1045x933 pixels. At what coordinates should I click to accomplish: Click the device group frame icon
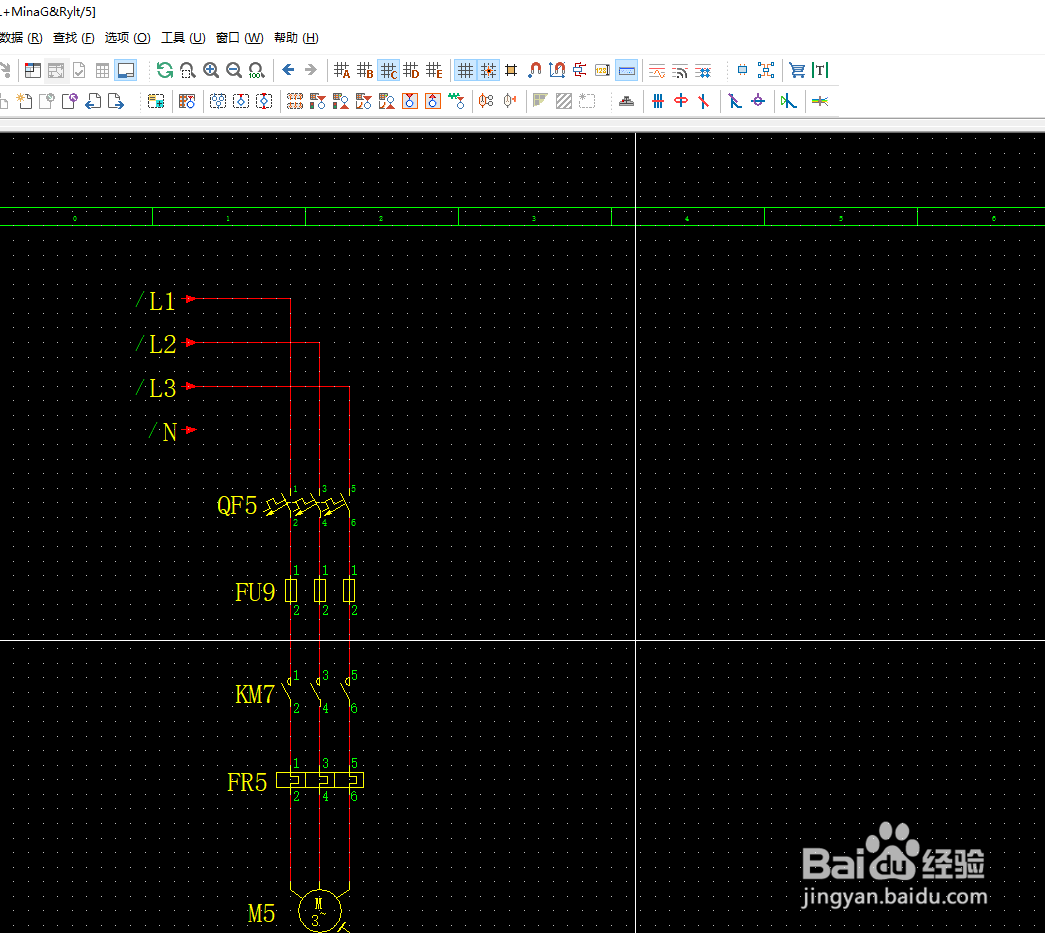pyautogui.click(x=766, y=70)
